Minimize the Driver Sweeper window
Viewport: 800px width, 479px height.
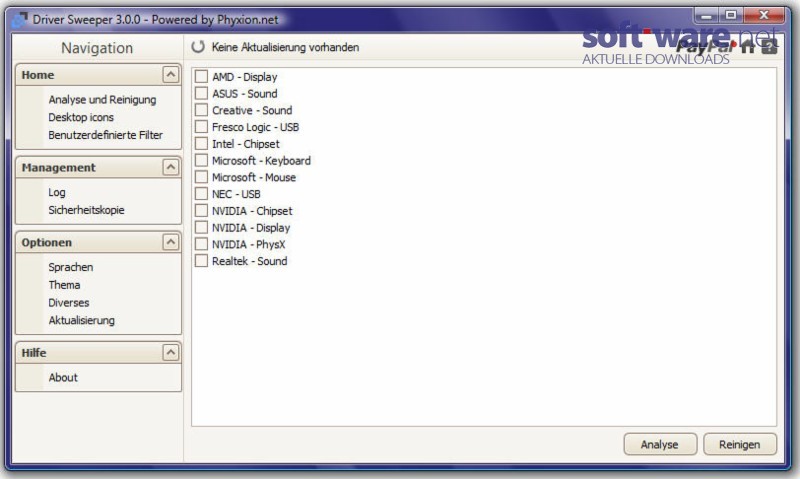click(707, 15)
